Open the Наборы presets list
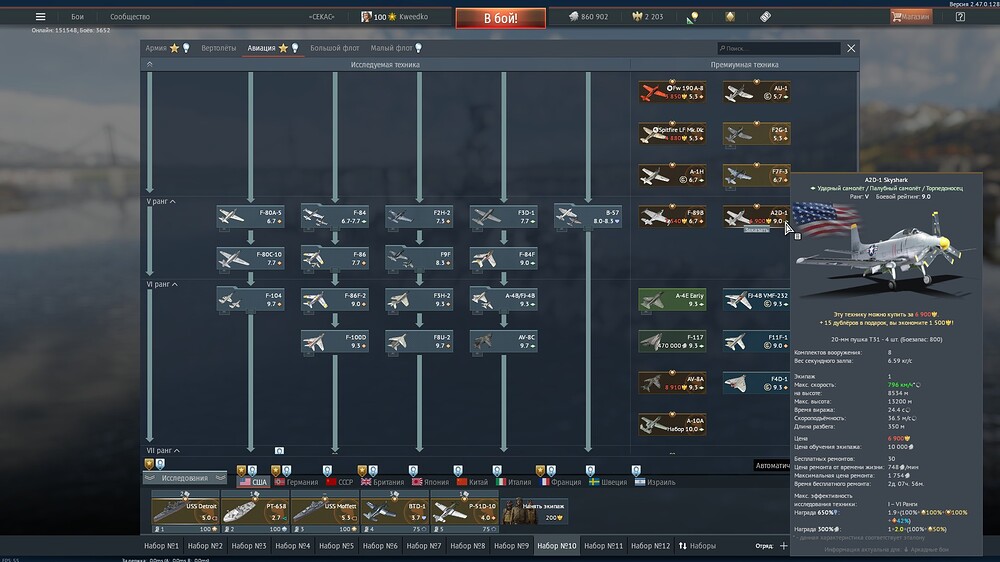This screenshot has height=562, width=1000. [697, 546]
